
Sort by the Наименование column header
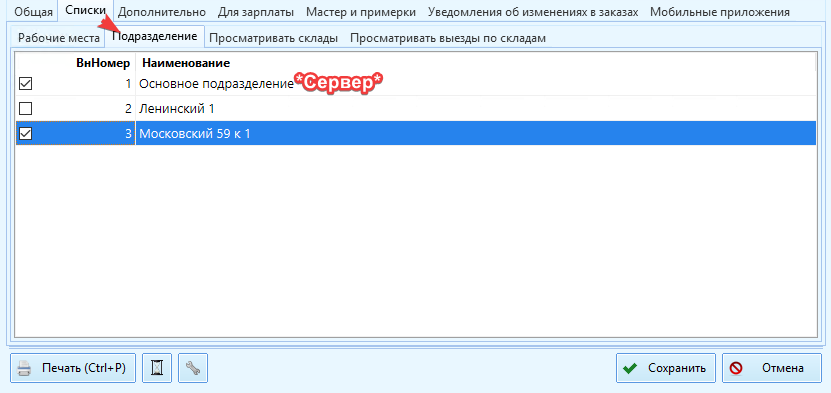(185, 64)
